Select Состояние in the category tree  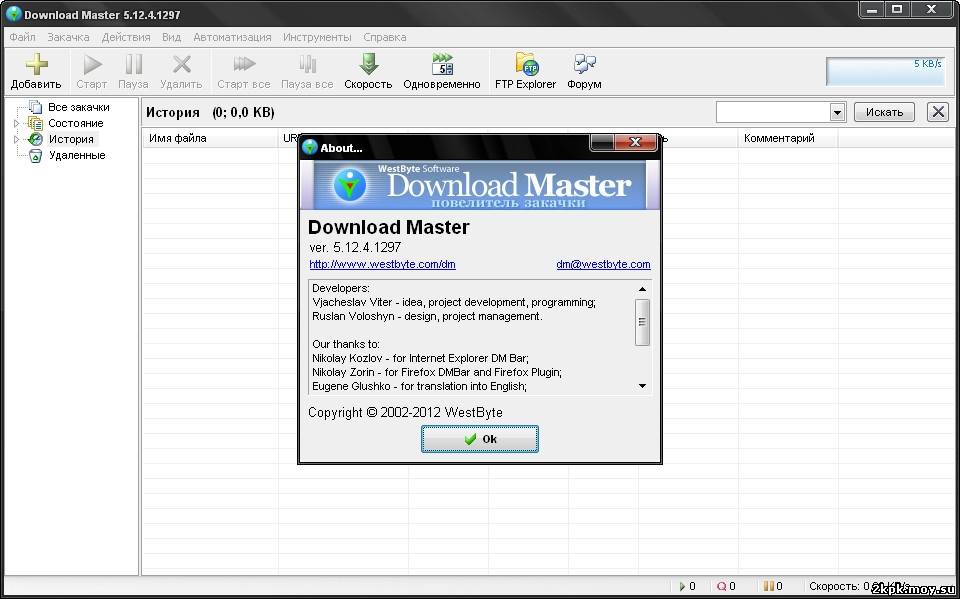(x=76, y=123)
